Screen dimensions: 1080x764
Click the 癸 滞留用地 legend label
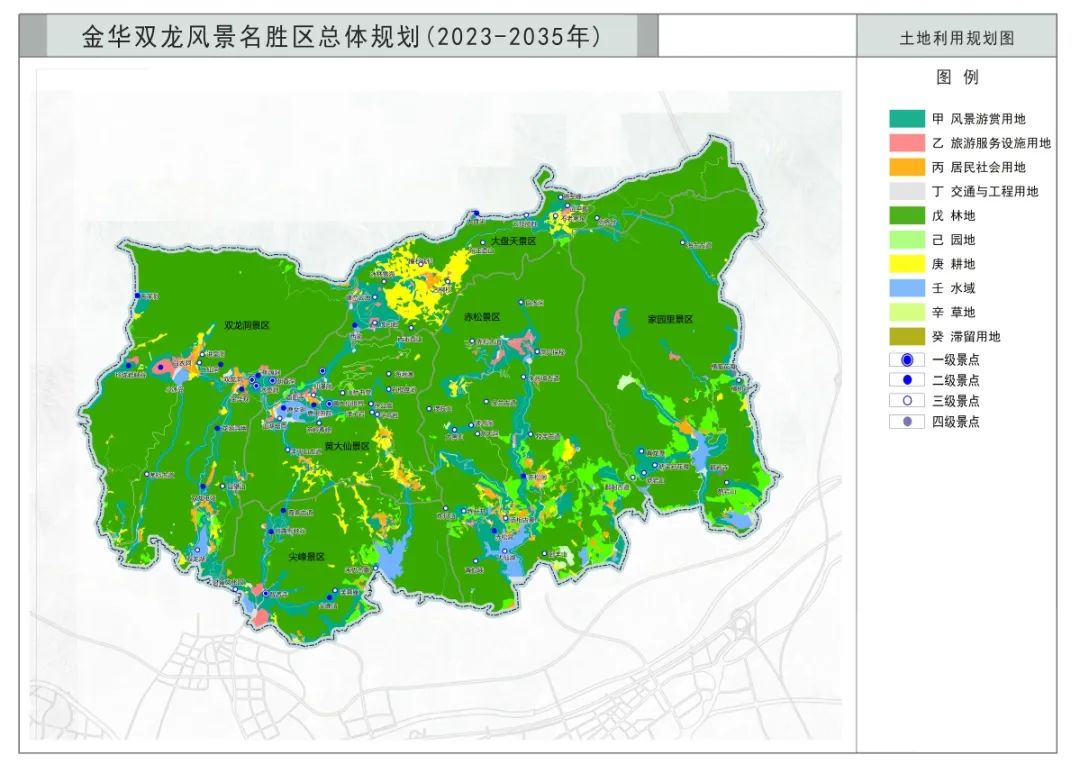tap(966, 336)
